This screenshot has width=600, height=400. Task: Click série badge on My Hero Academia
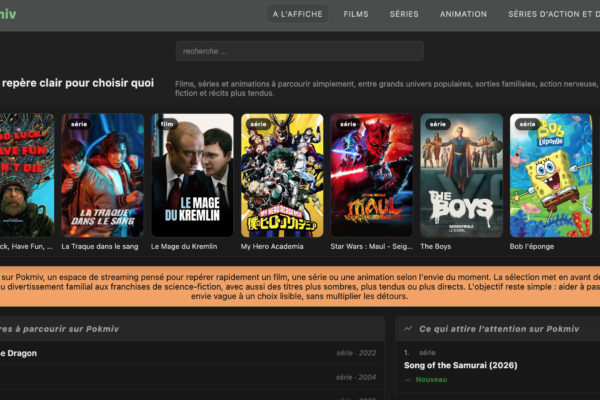click(x=258, y=124)
